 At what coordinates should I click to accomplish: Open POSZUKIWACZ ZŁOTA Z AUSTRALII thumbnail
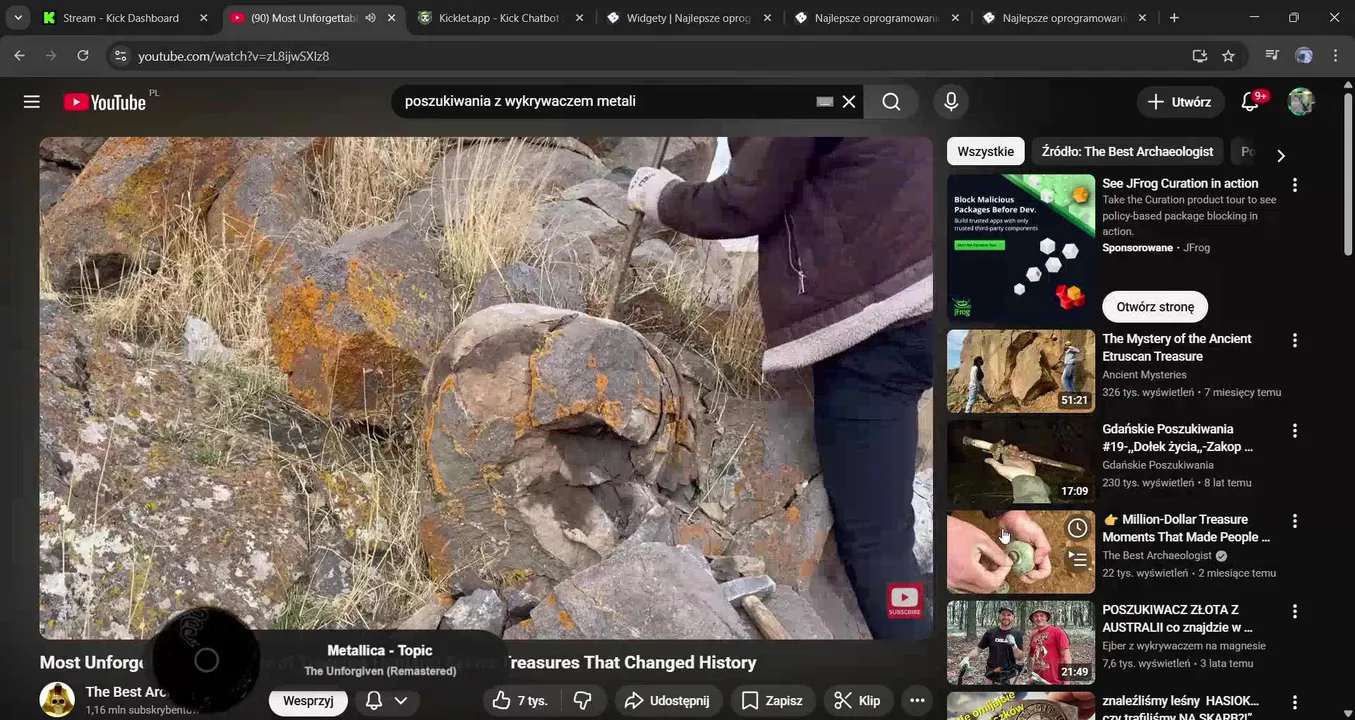[x=1021, y=642]
